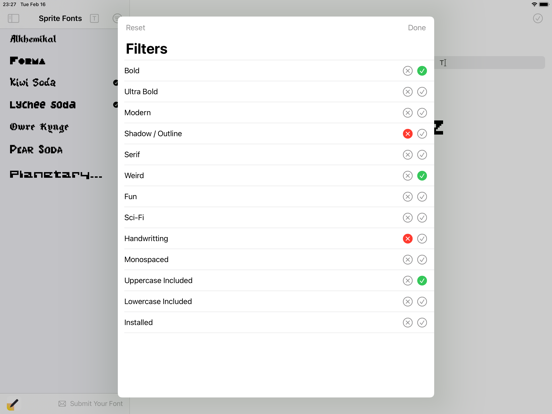Tap the checkmark circle at top right

coord(538,18)
